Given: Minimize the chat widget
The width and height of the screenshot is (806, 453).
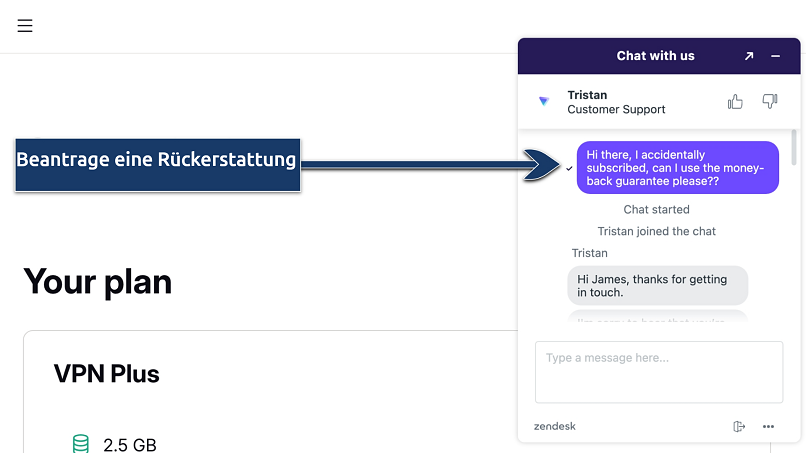Looking at the screenshot, I should pyautogui.click(x=776, y=56).
